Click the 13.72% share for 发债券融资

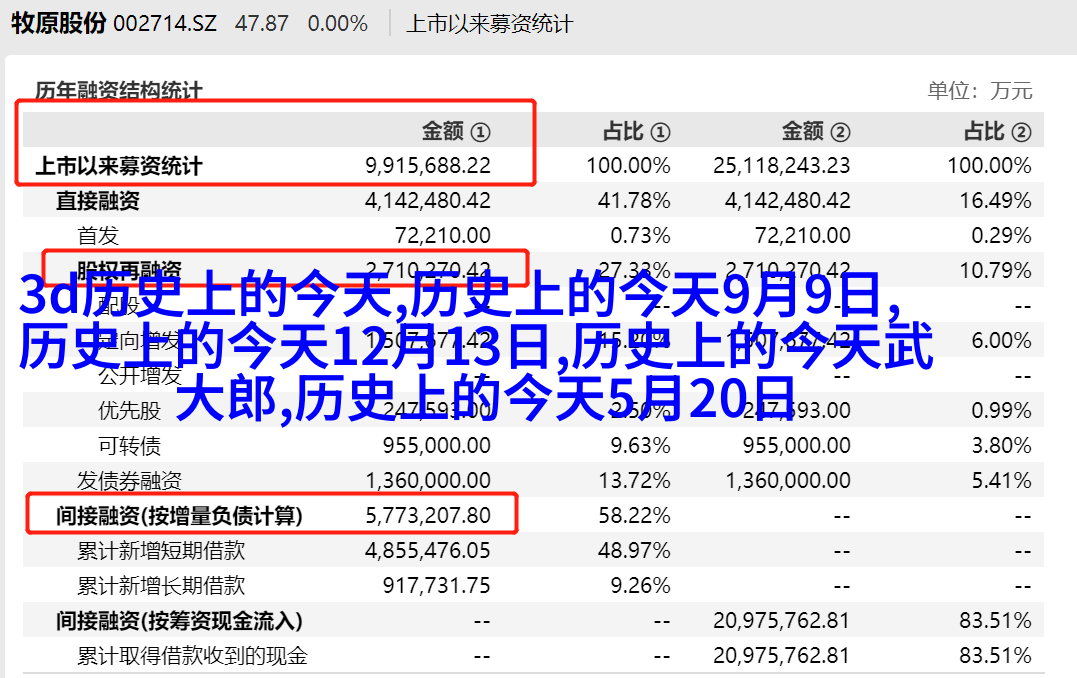634,481
